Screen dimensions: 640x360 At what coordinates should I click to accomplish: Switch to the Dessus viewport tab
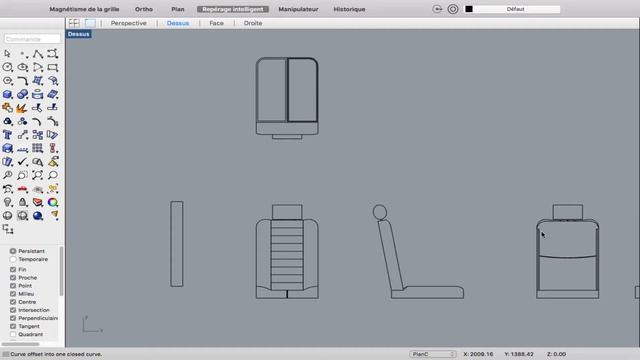click(178, 23)
